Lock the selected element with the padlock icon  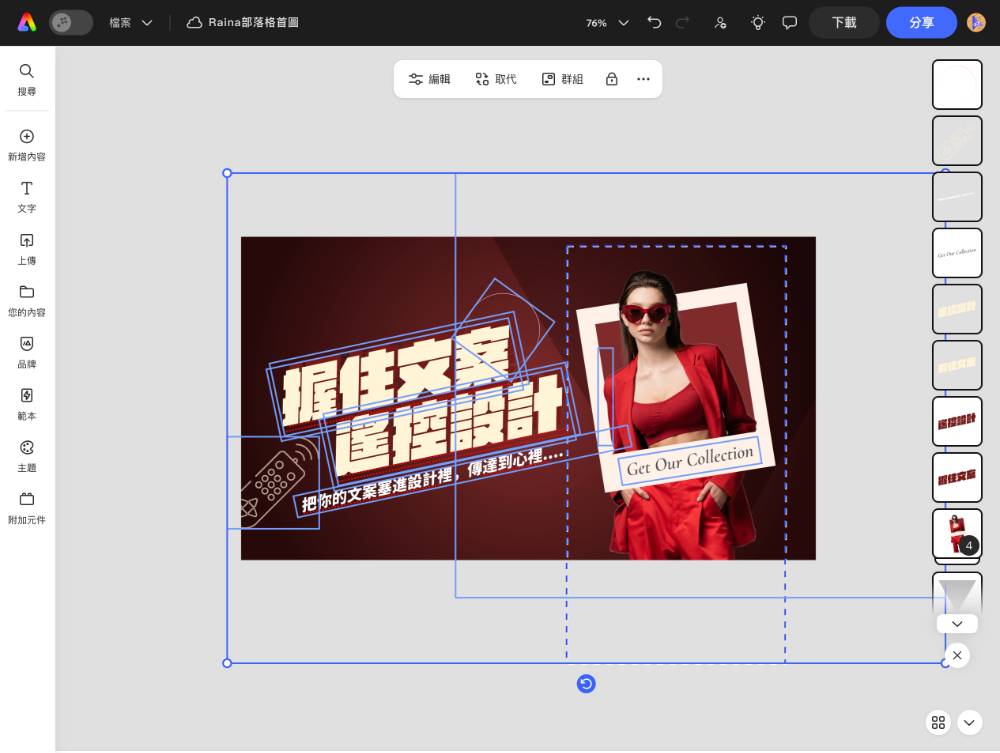[x=611, y=78]
